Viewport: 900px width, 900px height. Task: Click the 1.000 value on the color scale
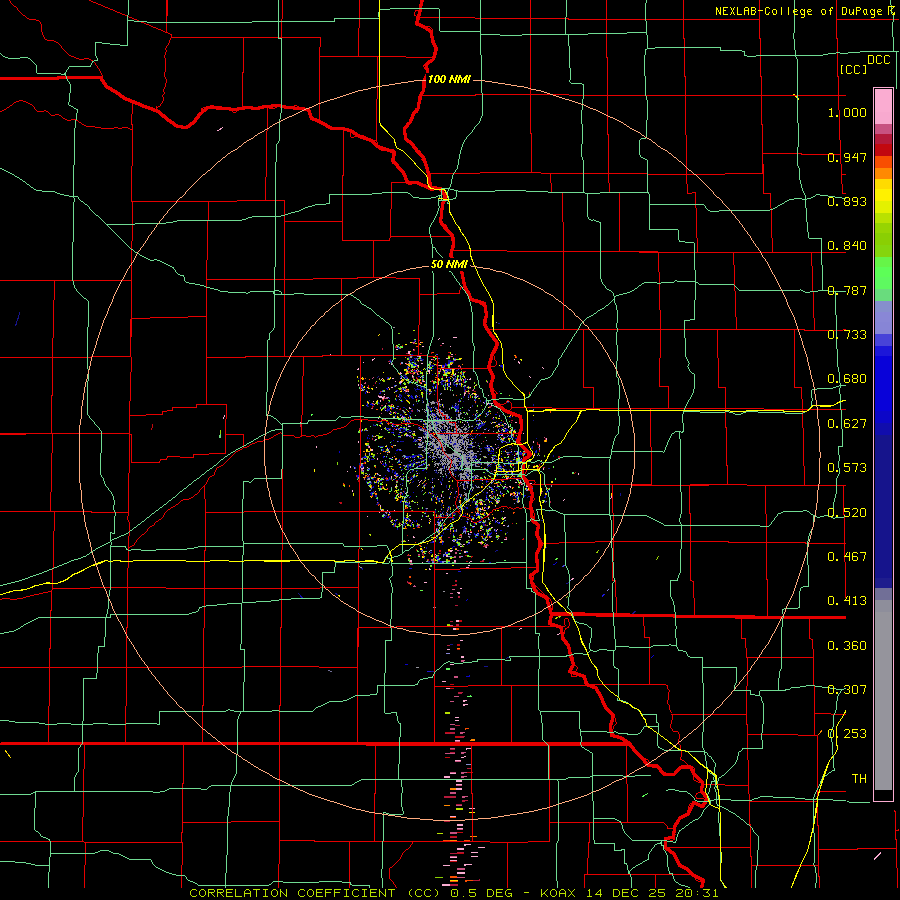coord(847,112)
